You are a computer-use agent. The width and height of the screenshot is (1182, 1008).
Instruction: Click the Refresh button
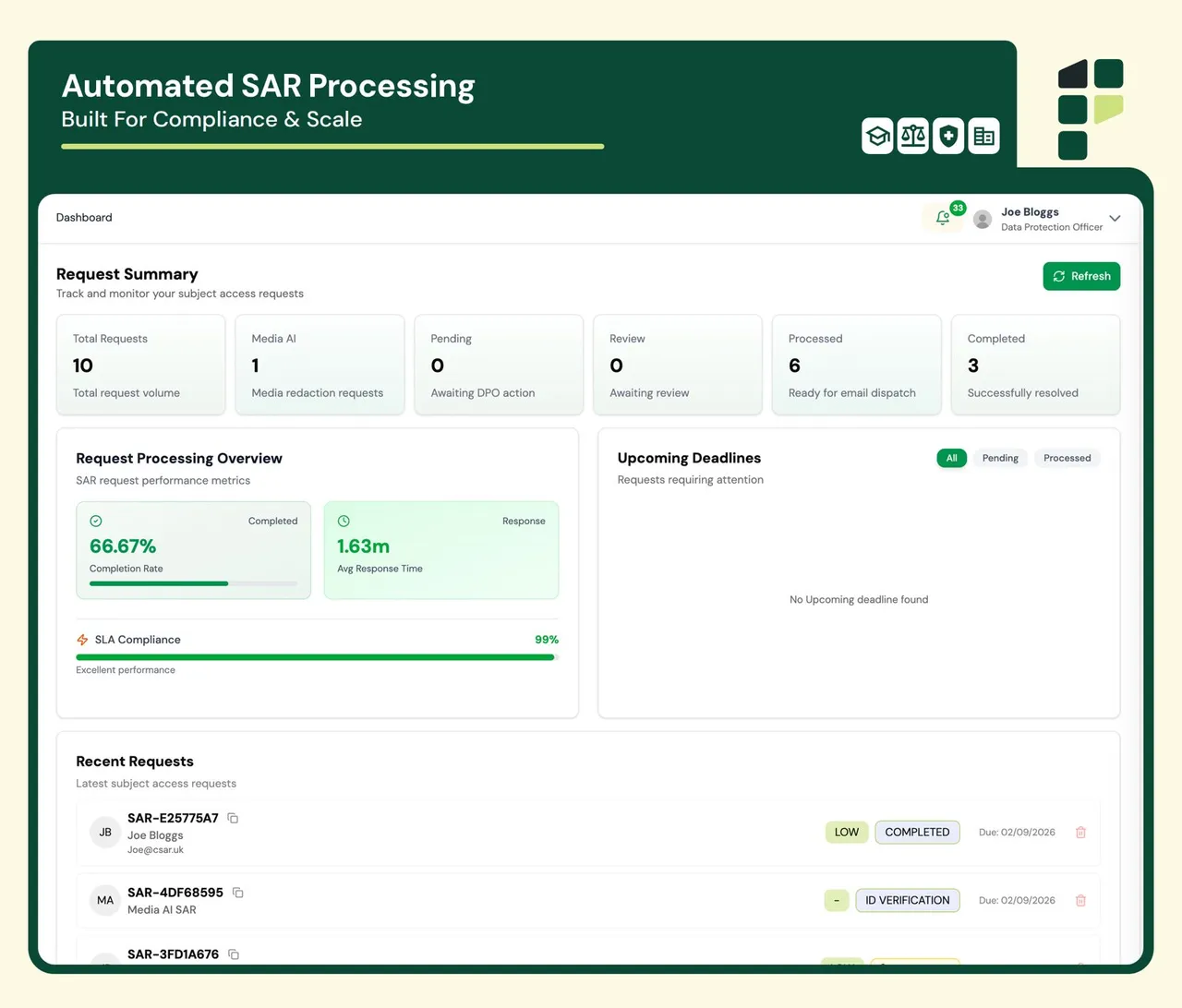(1081, 276)
